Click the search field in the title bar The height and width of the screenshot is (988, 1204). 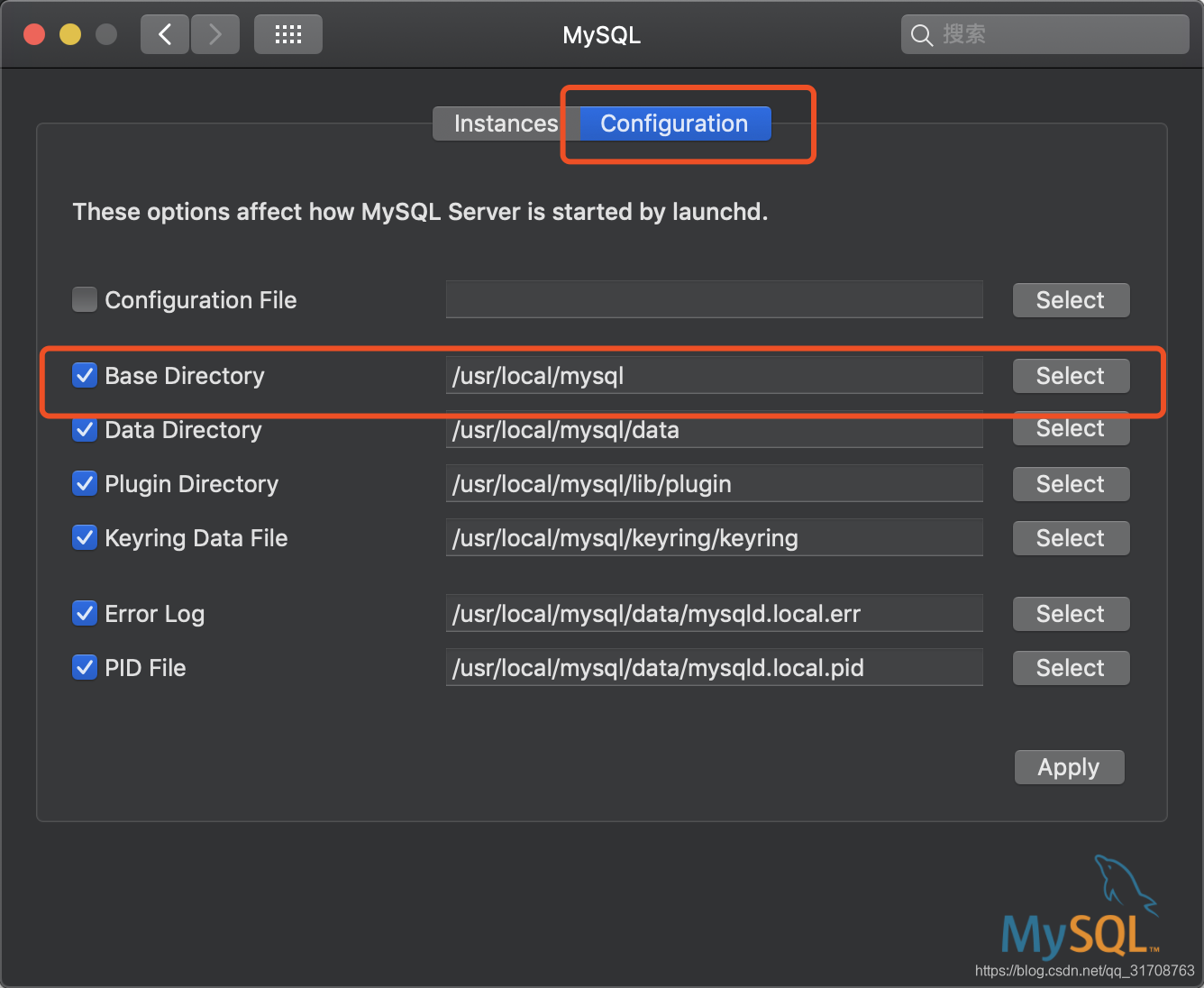(x=1045, y=35)
